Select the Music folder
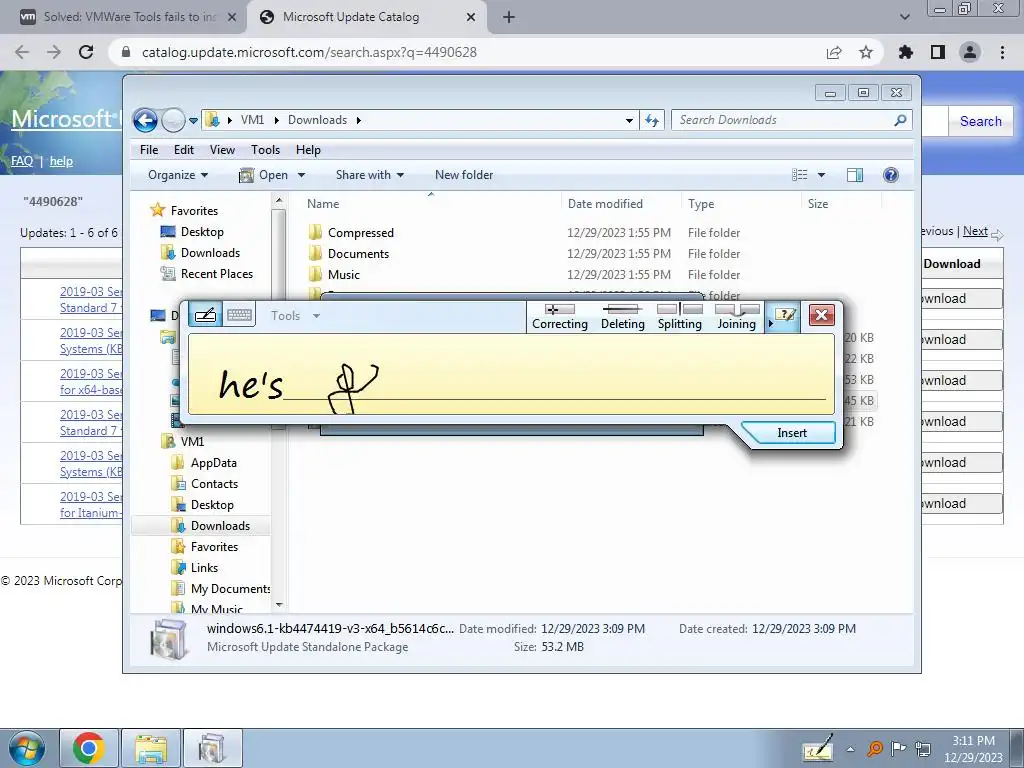 [344, 274]
